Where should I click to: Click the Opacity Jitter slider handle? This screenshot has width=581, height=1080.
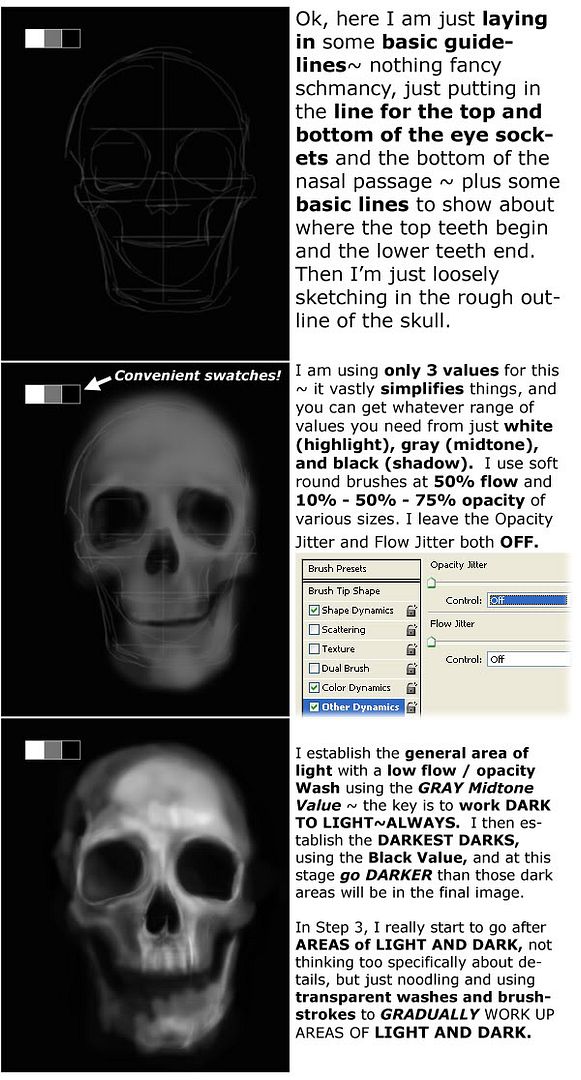coord(432,584)
